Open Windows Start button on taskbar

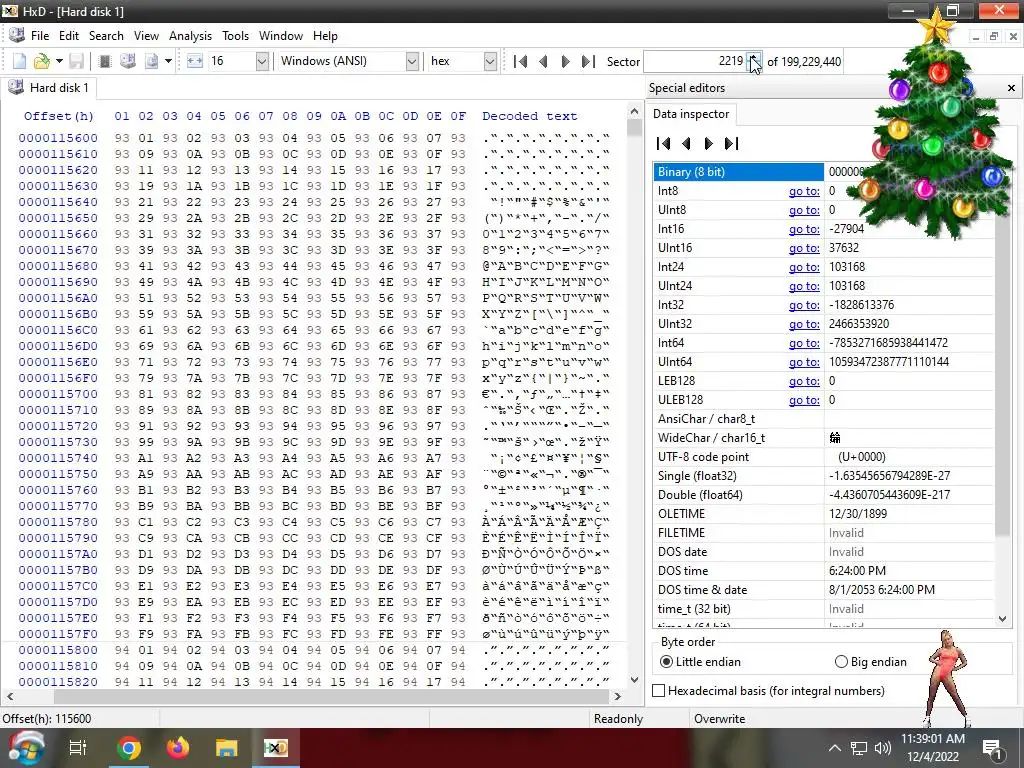26,748
